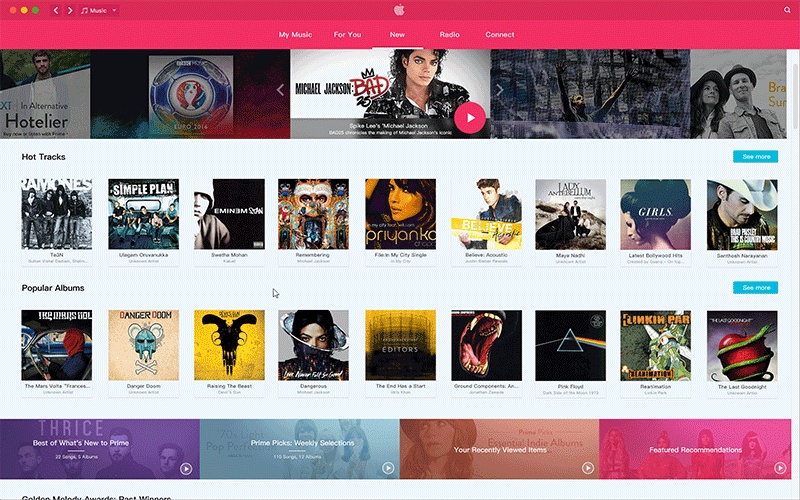This screenshot has height=500, width=800.
Task: Go to the Connect tab
Action: (x=499, y=35)
